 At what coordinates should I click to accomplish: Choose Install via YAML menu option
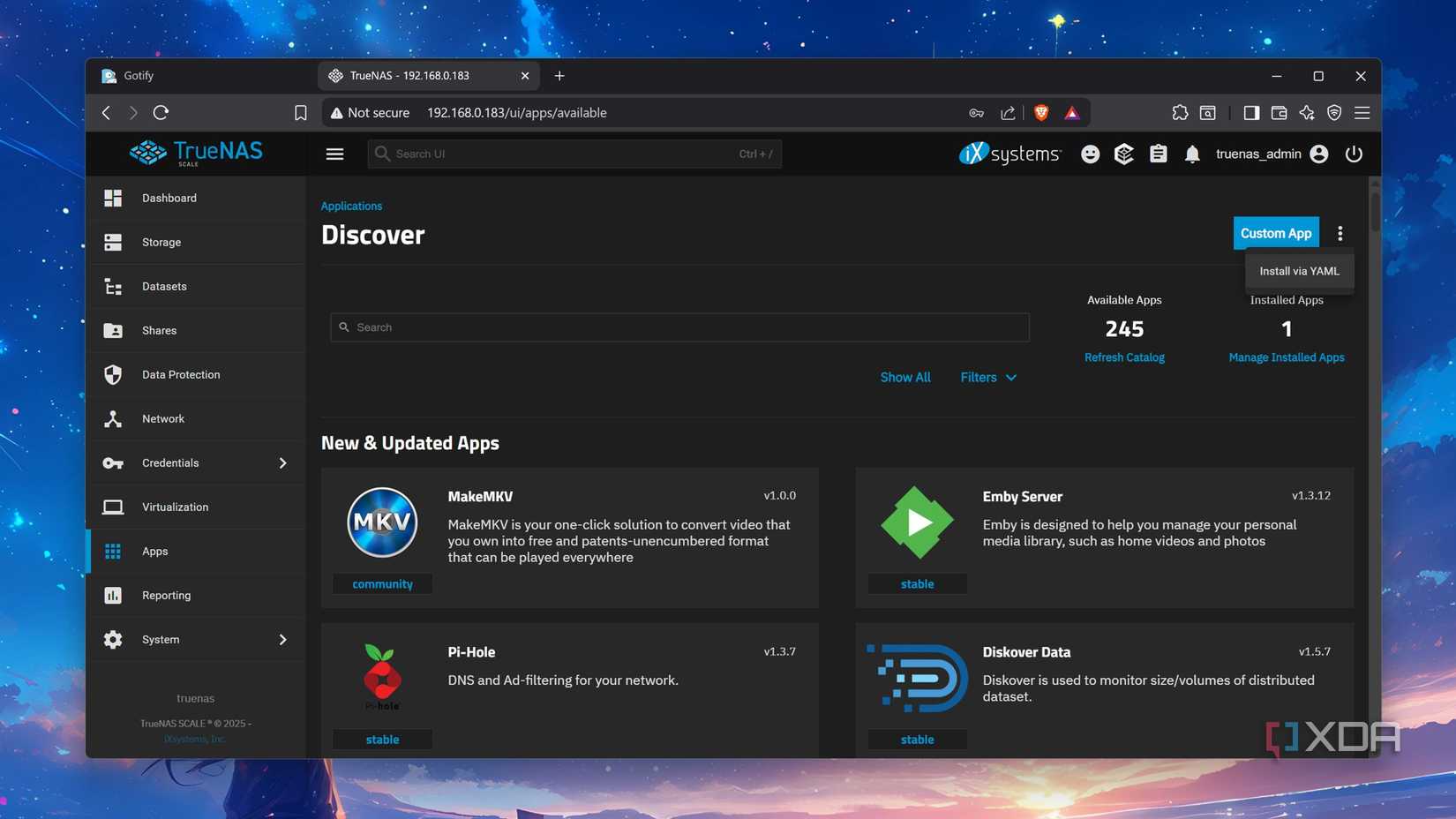[1299, 271]
